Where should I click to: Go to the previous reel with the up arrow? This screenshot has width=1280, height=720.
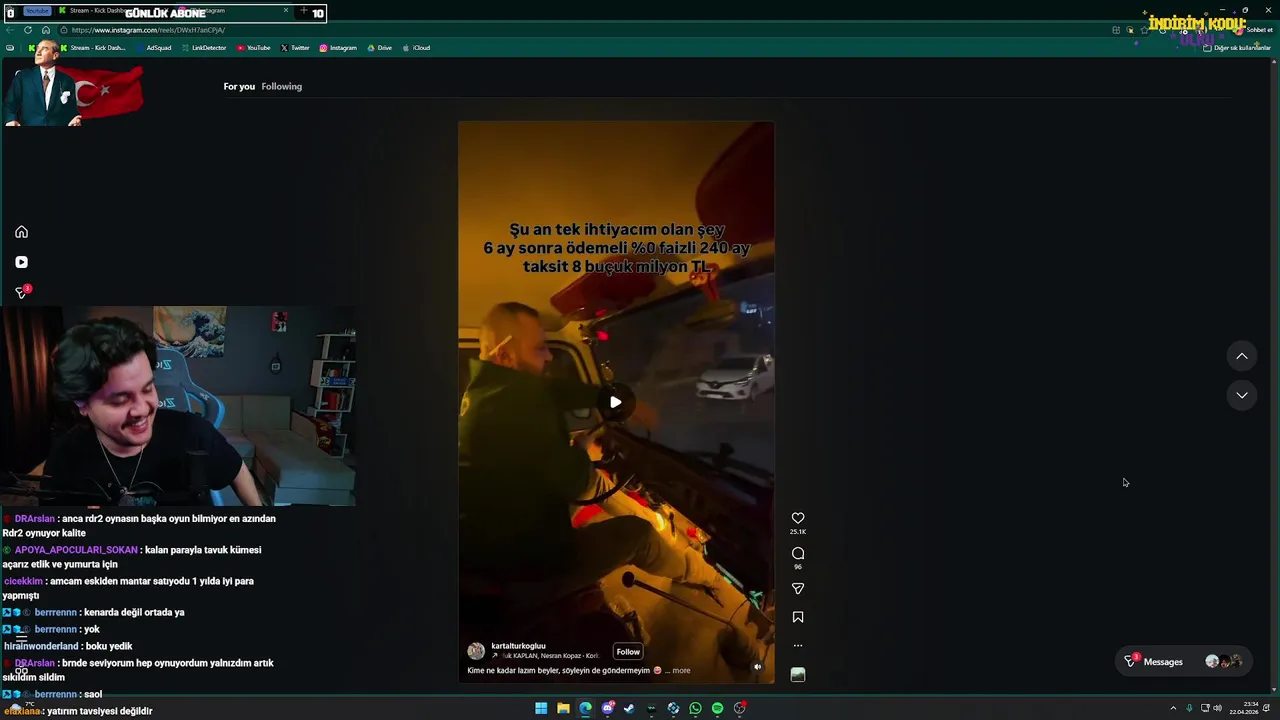(1242, 356)
